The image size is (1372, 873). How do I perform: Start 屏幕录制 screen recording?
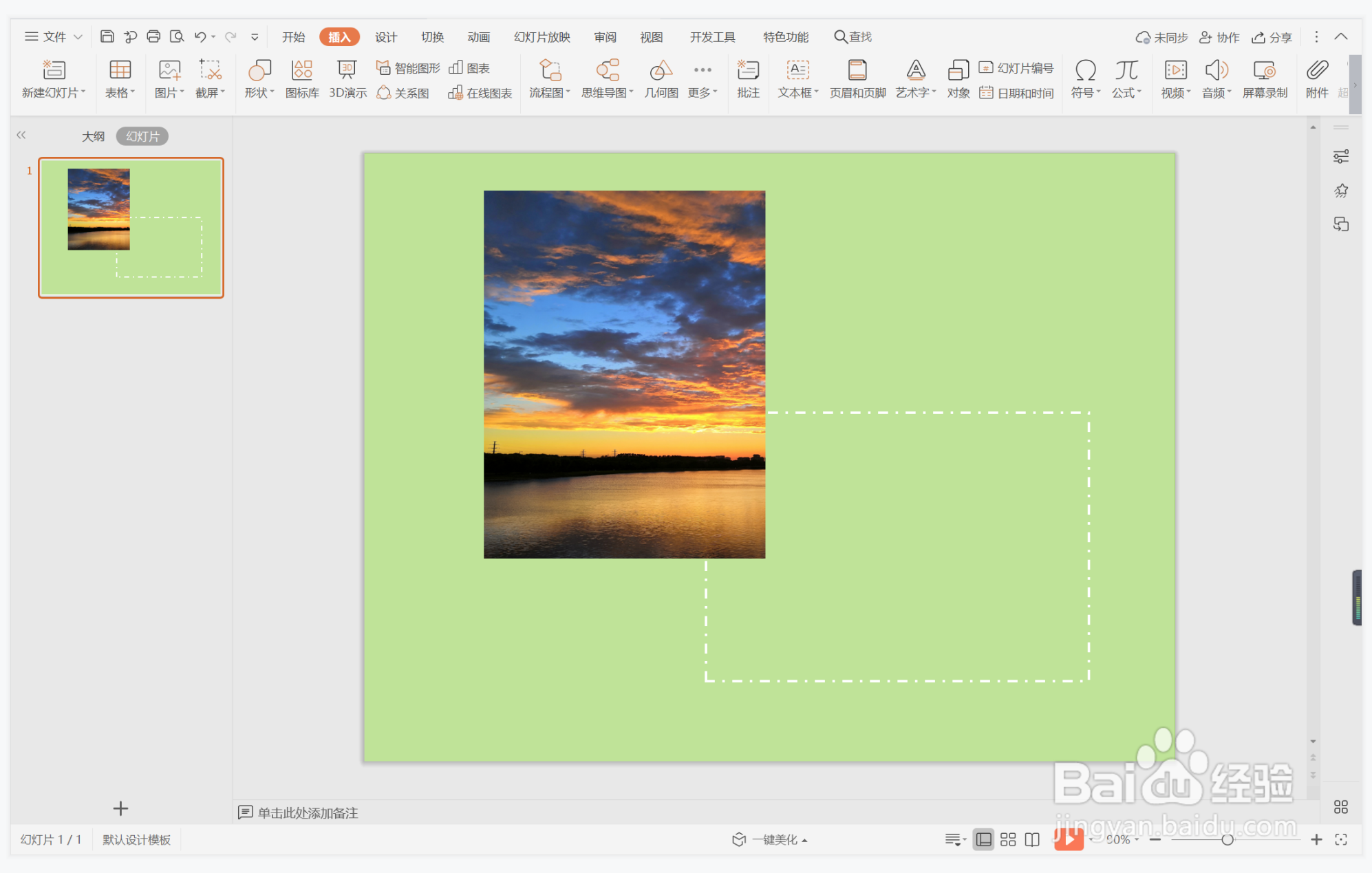click(x=1265, y=79)
